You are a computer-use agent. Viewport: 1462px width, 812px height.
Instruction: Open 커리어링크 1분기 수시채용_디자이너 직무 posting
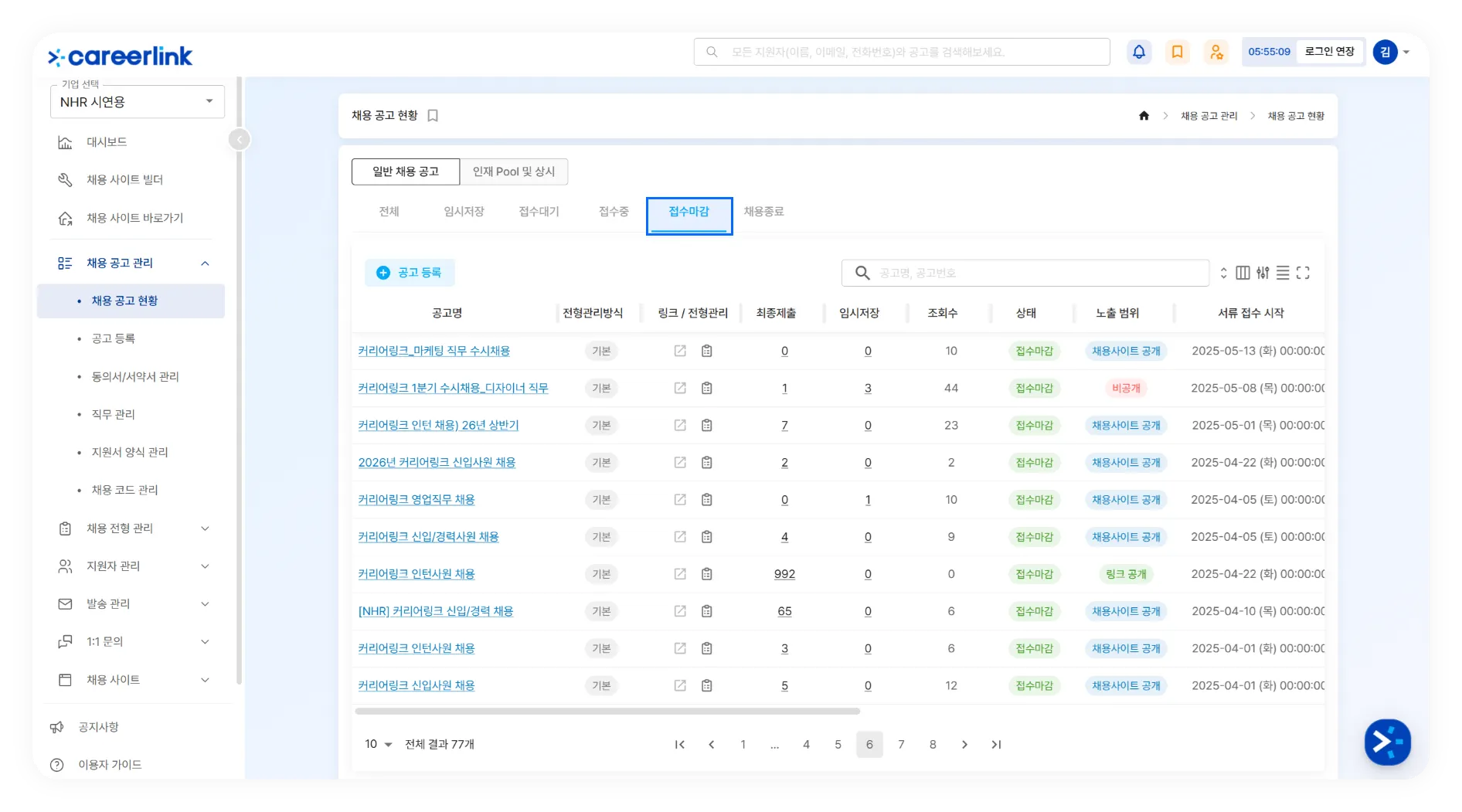point(453,388)
